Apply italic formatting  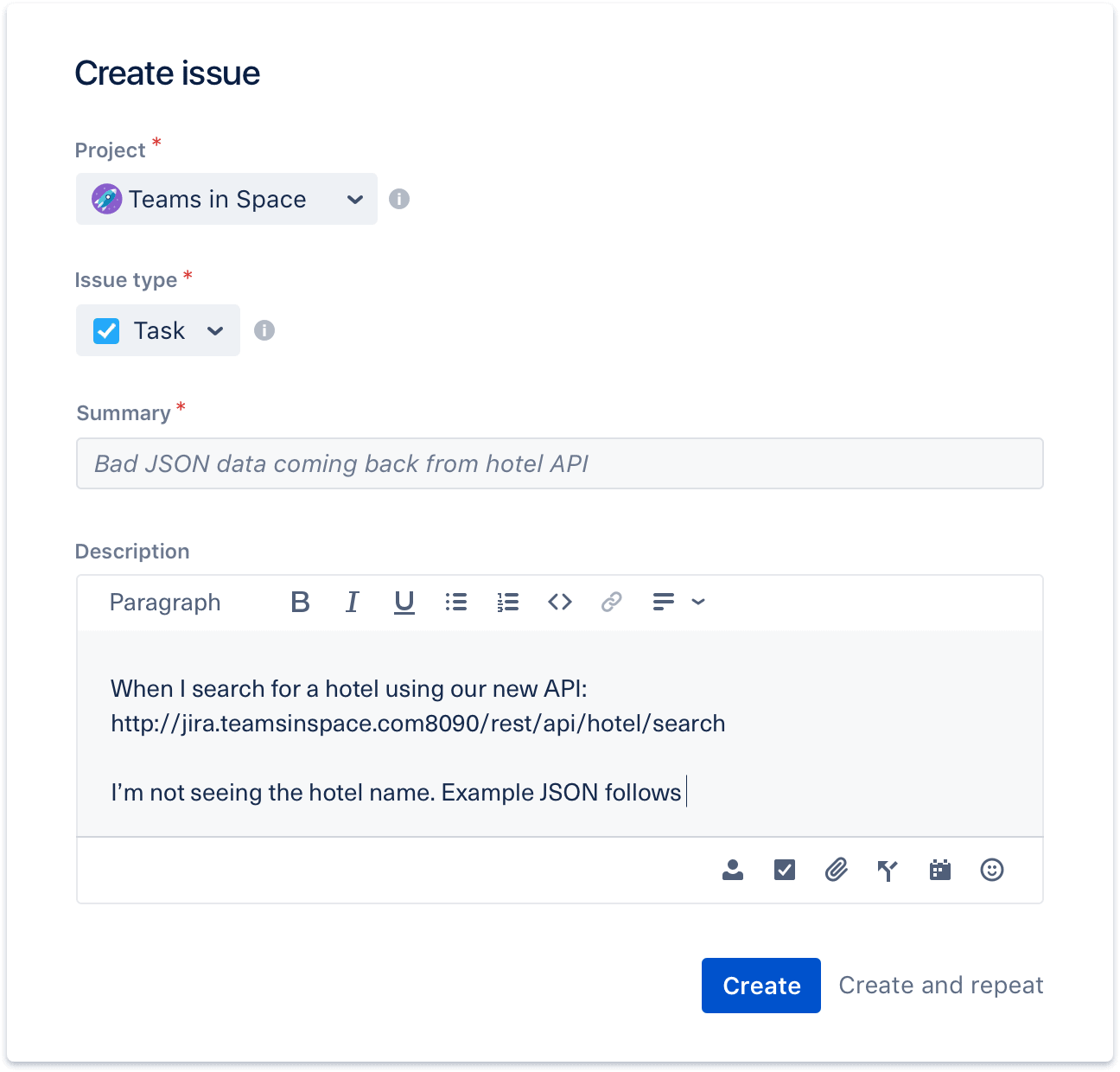pos(352,602)
